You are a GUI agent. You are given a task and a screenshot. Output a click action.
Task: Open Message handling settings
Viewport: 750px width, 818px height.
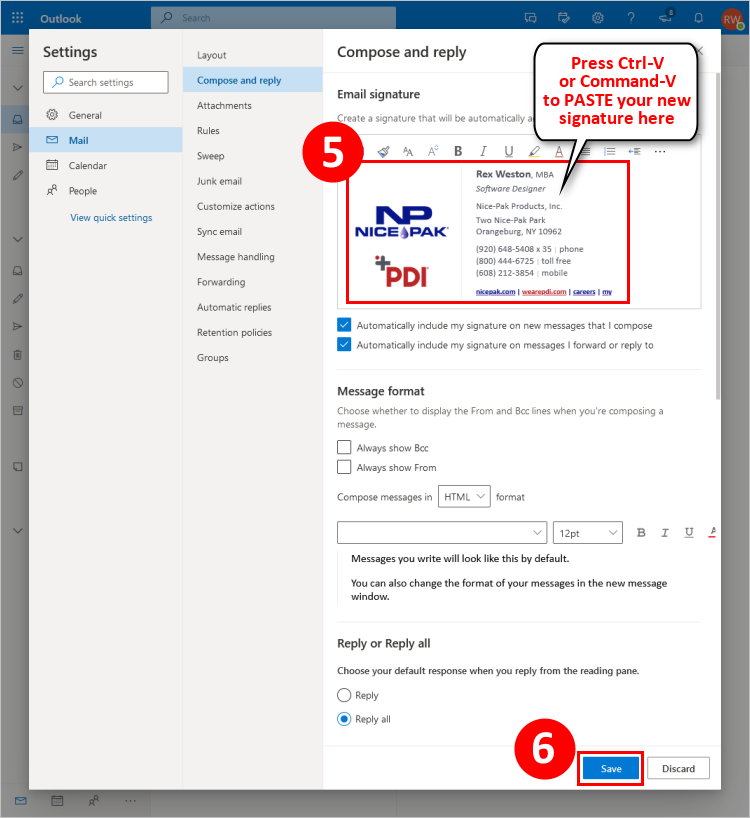click(x=253, y=257)
